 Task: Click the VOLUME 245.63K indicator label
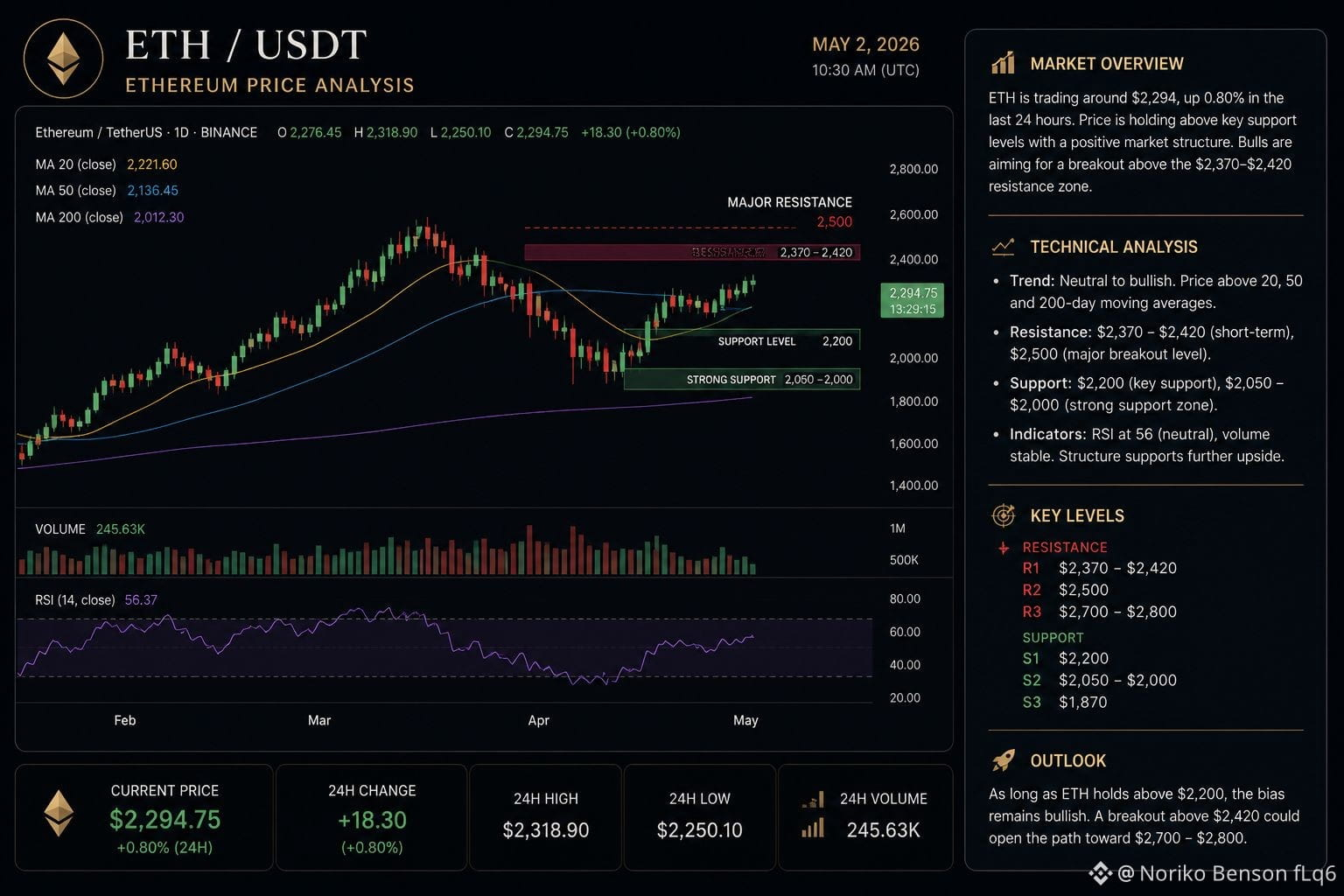(90, 529)
